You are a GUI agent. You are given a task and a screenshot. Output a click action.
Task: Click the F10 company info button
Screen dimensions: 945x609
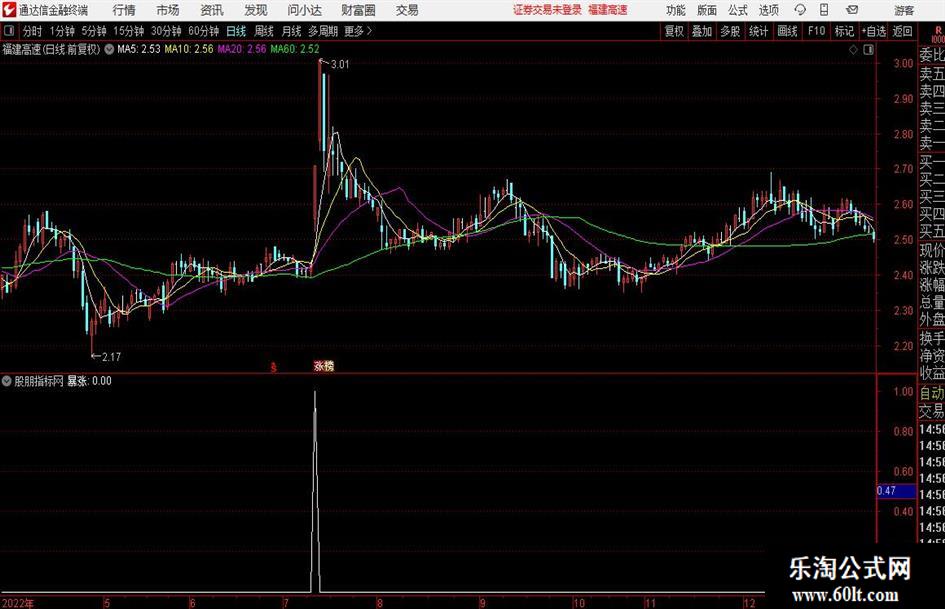816,31
